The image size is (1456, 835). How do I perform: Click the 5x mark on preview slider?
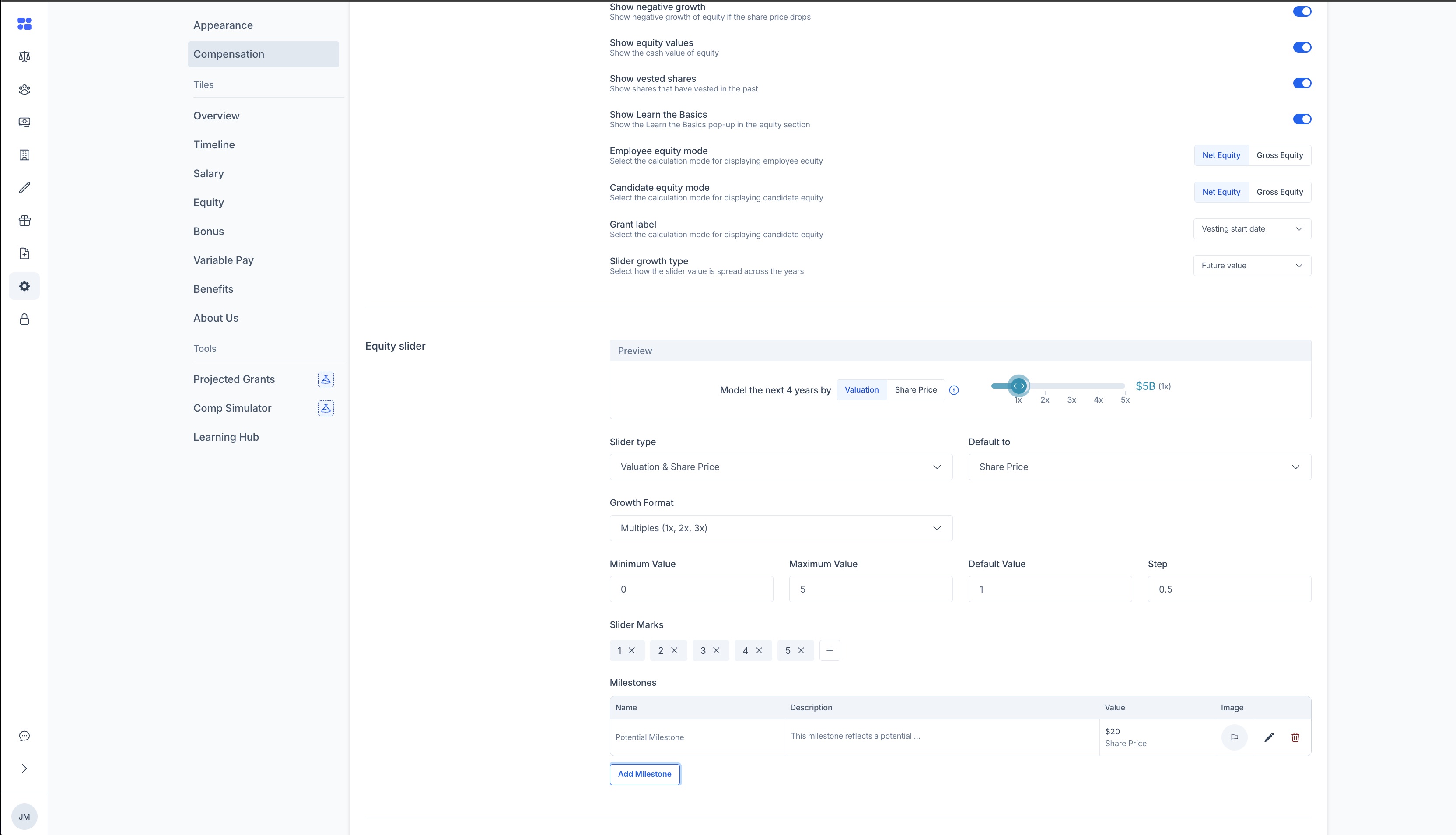[x=1125, y=400]
